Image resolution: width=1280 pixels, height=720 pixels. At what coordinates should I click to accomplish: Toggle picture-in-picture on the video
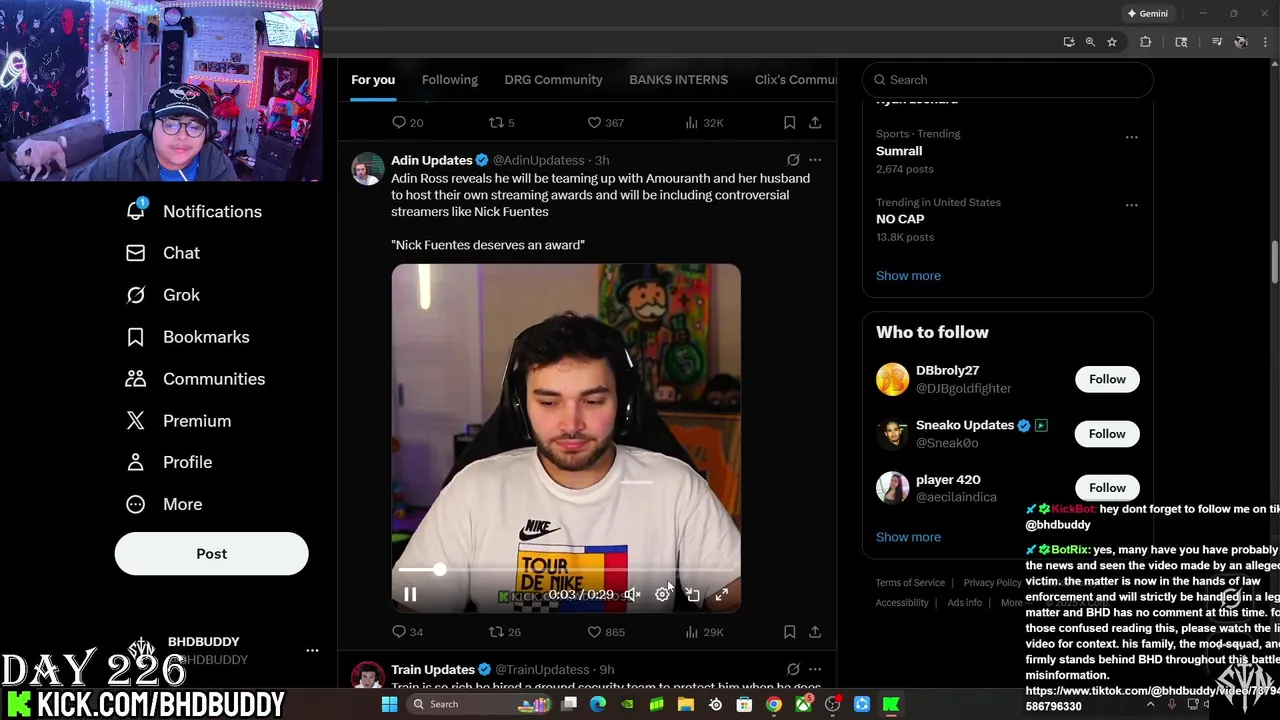click(692, 595)
